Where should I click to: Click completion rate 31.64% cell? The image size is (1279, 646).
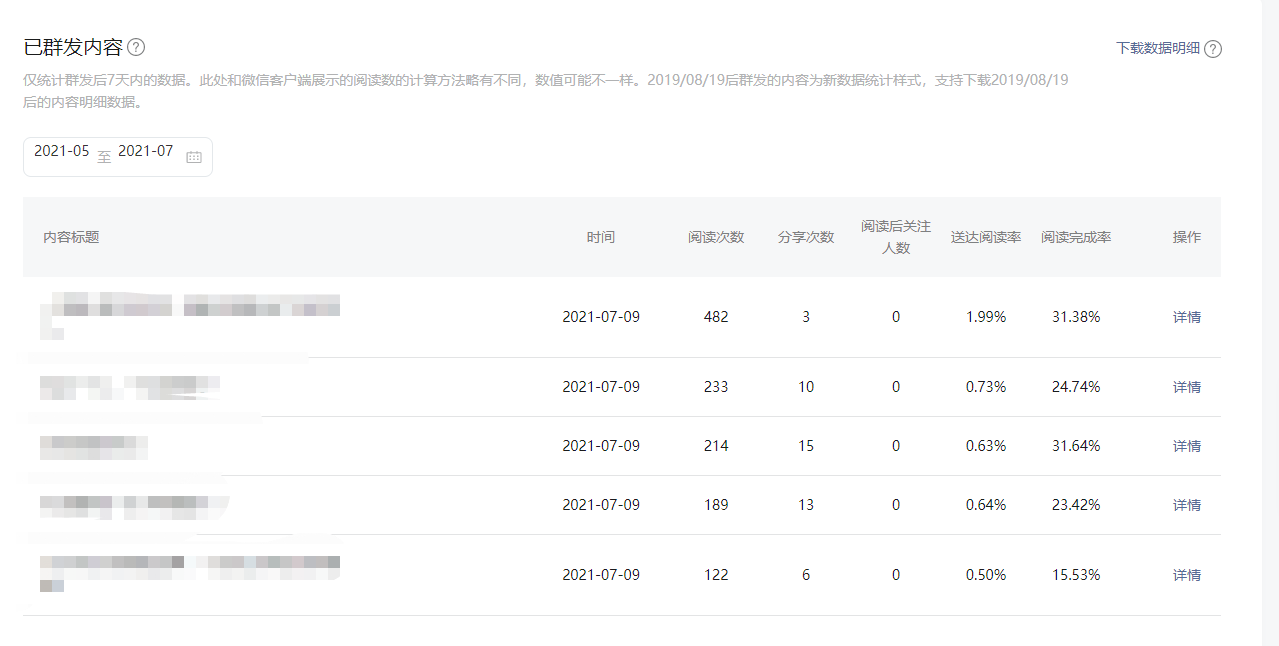coord(1076,446)
